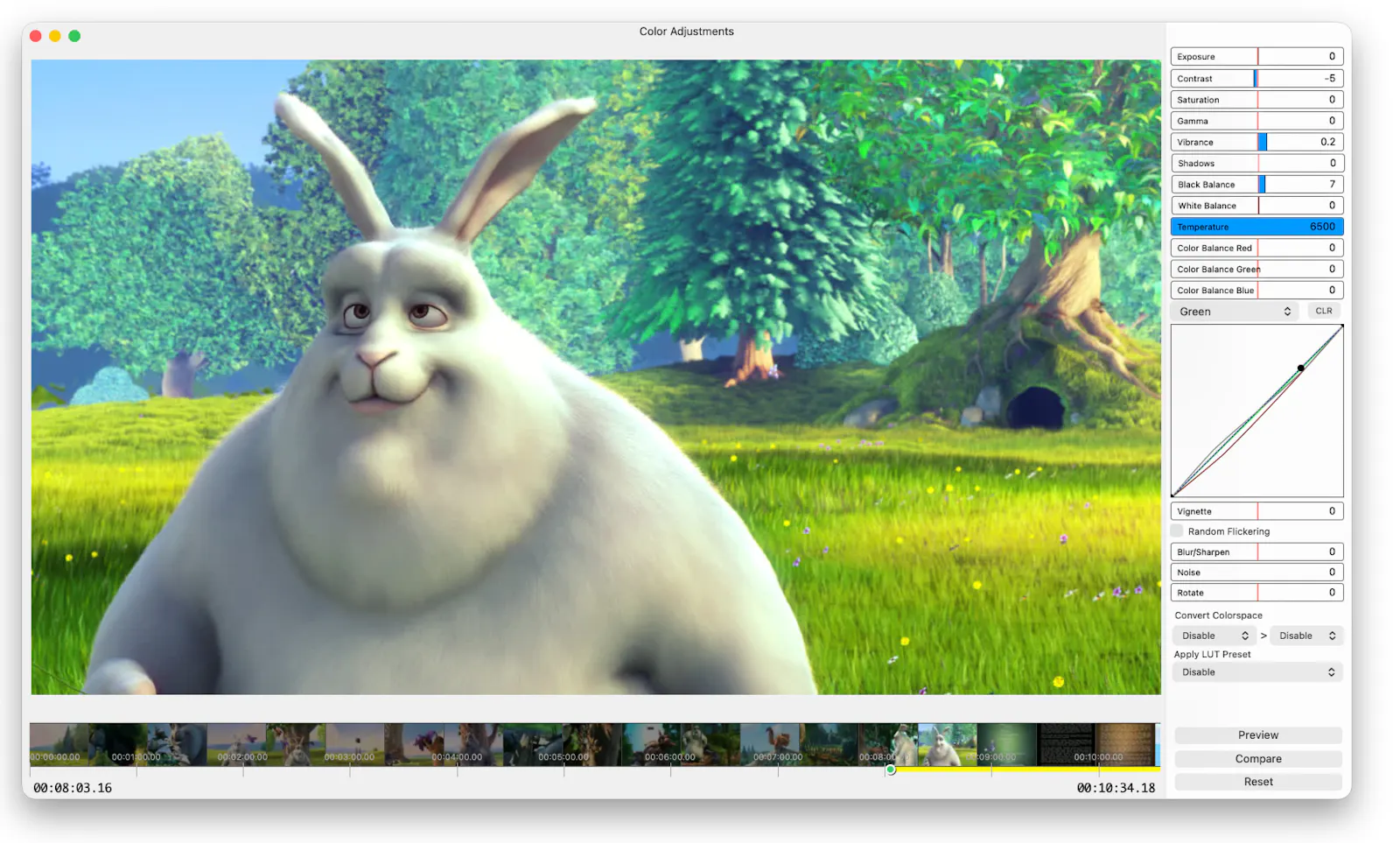This screenshot has height=843, width=1400.
Task: Select the black control point on curve
Action: coord(1300,368)
